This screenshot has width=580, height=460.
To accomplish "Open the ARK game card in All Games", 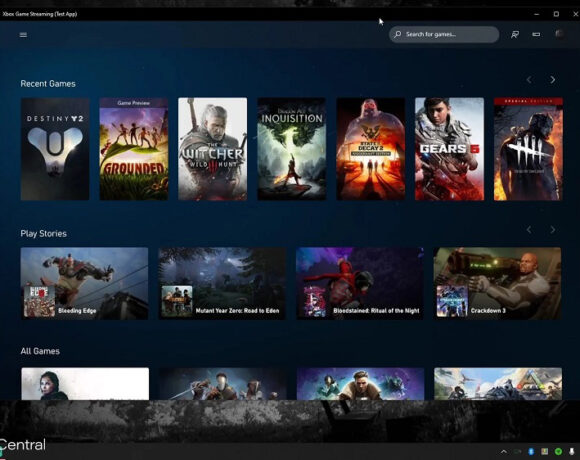I will click(x=498, y=383).
